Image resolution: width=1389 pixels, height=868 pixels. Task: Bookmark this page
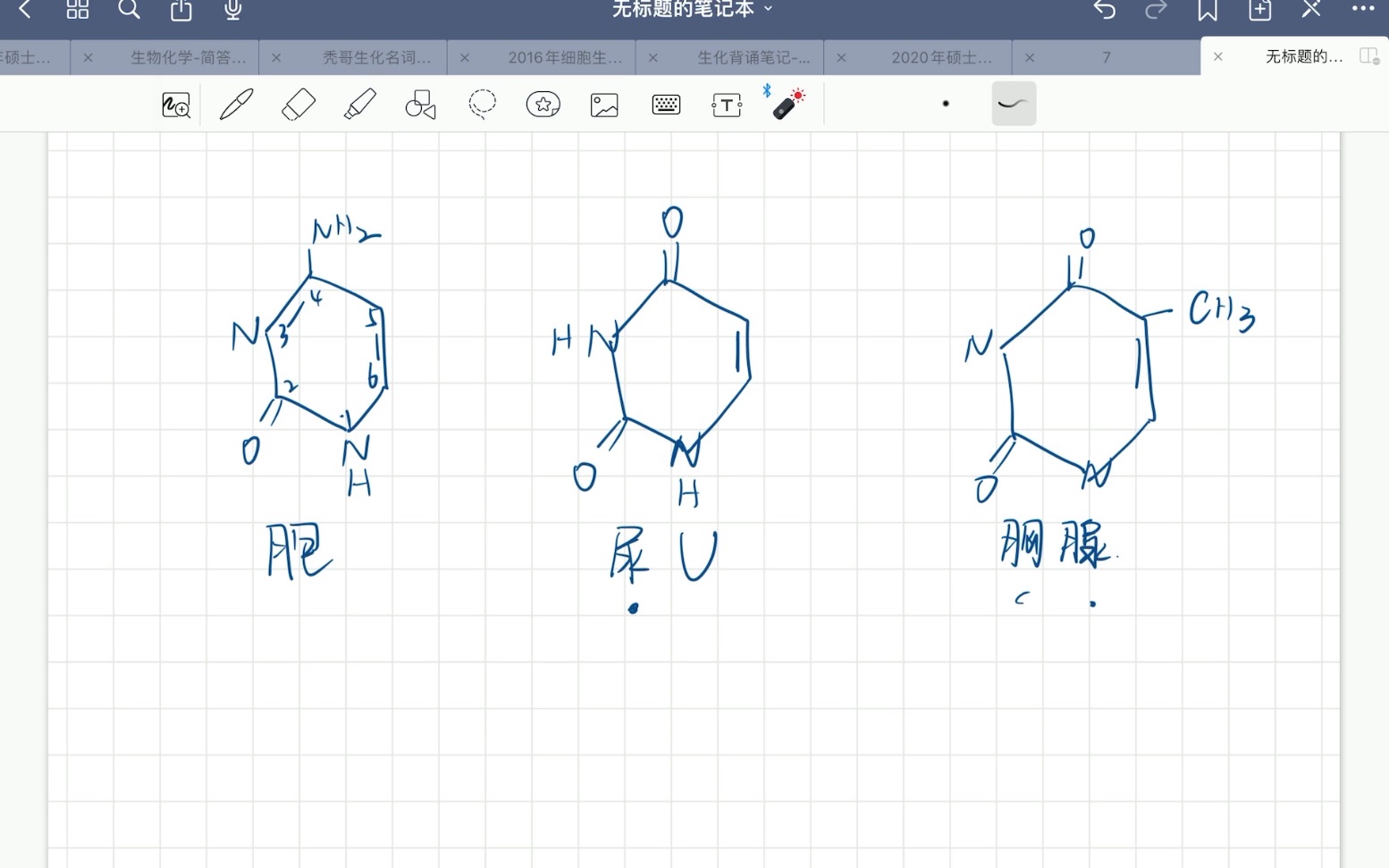coord(1208,10)
